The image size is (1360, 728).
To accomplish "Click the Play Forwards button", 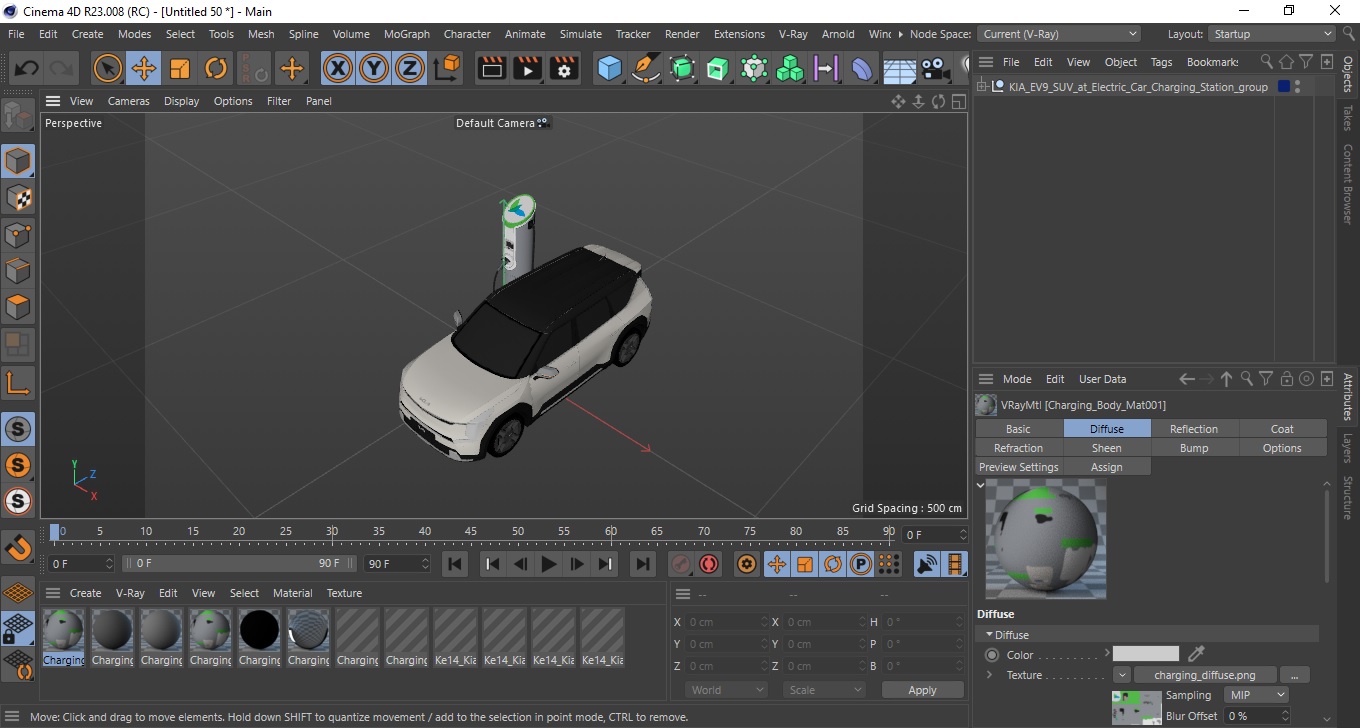I will (548, 564).
